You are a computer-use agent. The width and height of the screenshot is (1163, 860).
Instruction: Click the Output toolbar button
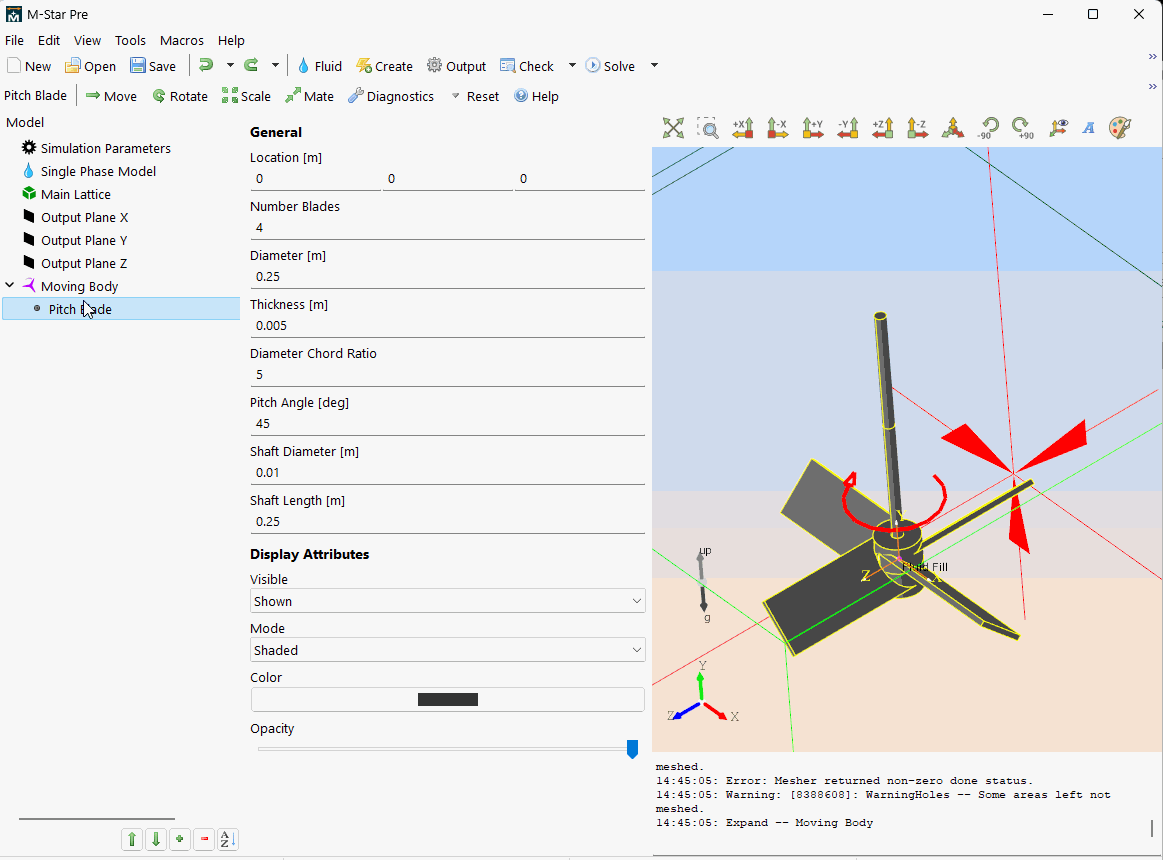click(456, 66)
